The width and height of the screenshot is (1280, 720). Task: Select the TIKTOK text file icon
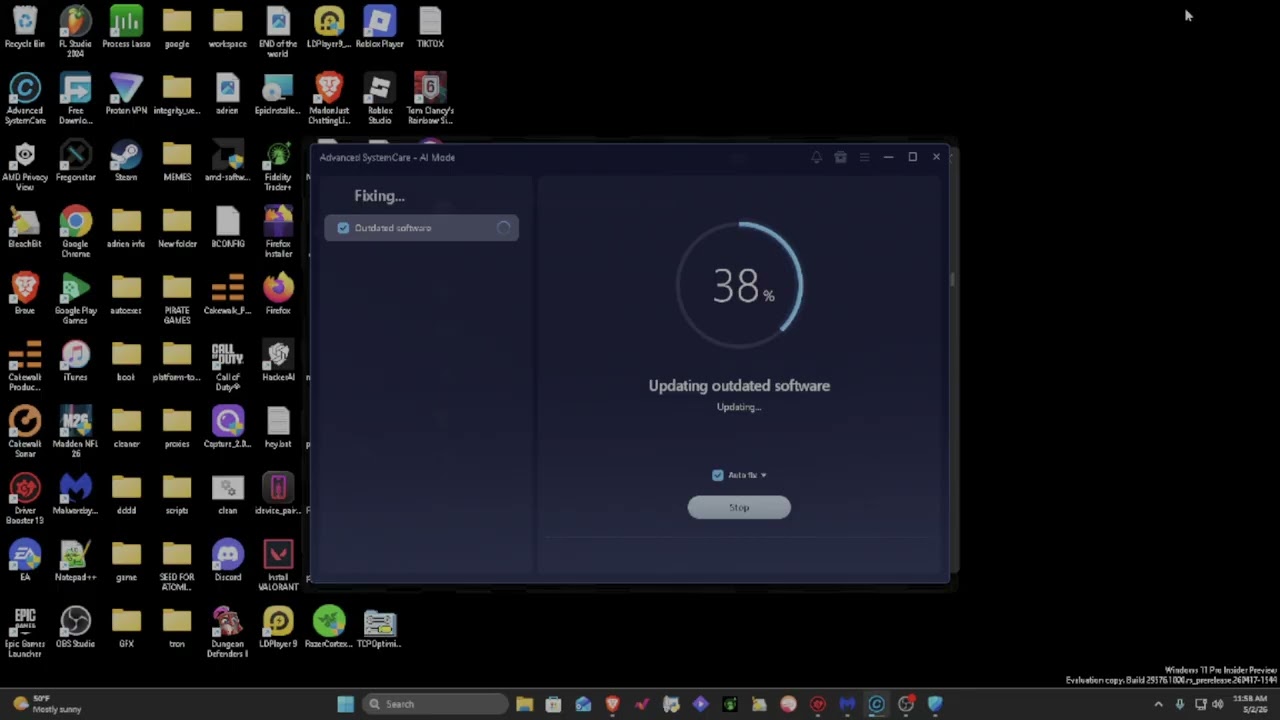tap(430, 28)
